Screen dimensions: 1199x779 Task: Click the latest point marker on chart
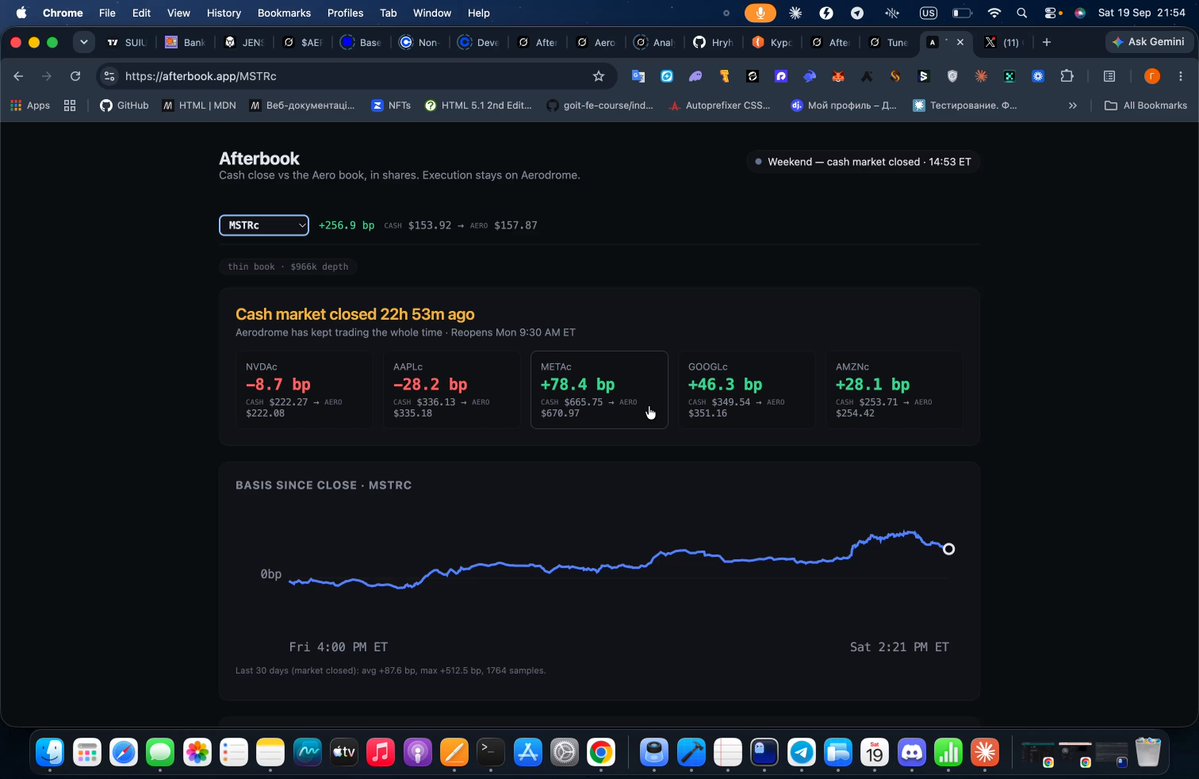pyautogui.click(x=948, y=549)
